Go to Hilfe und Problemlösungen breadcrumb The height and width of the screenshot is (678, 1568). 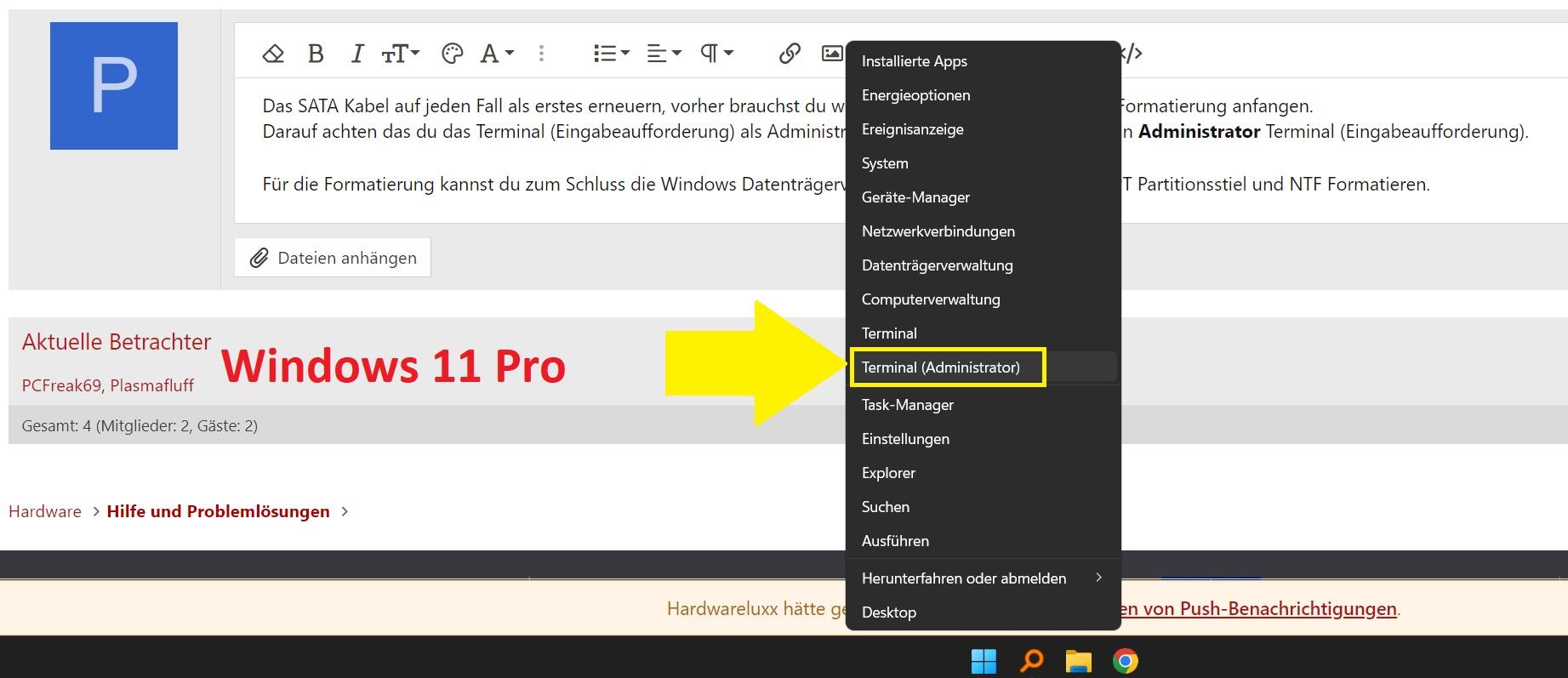pyautogui.click(x=219, y=511)
